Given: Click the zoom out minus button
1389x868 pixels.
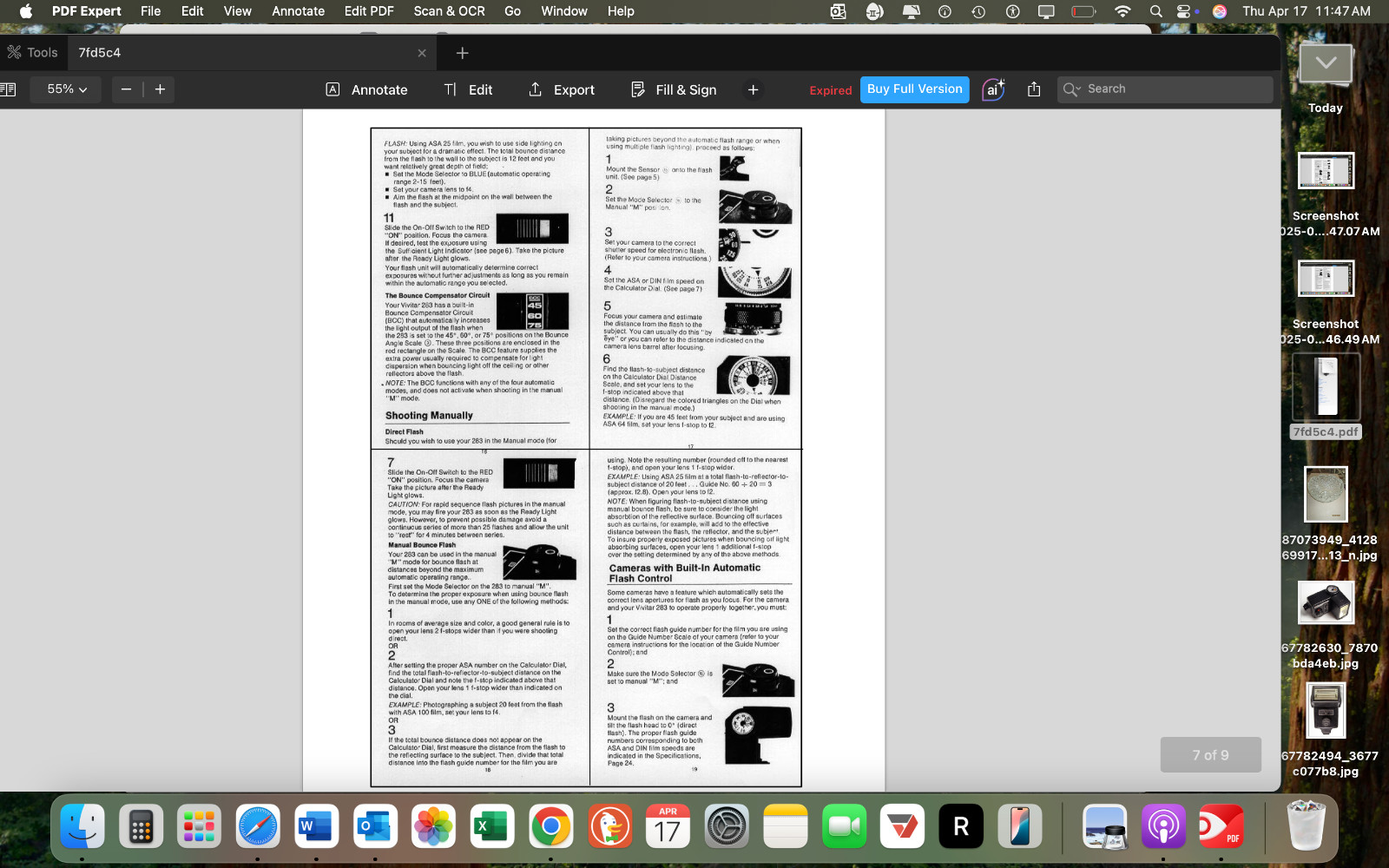Looking at the screenshot, I should coord(126,89).
